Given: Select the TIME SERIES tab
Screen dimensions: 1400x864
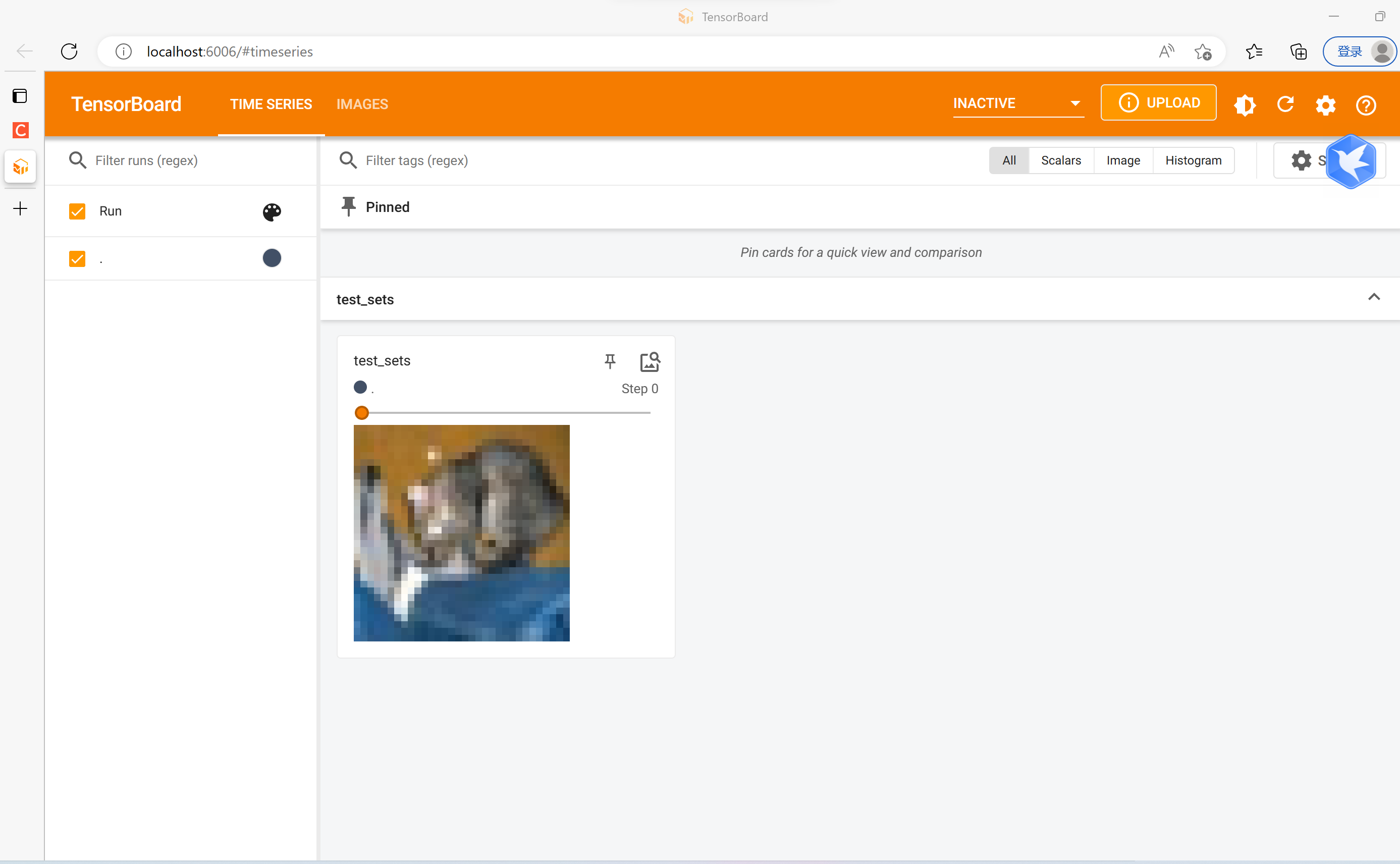Looking at the screenshot, I should pos(271,104).
